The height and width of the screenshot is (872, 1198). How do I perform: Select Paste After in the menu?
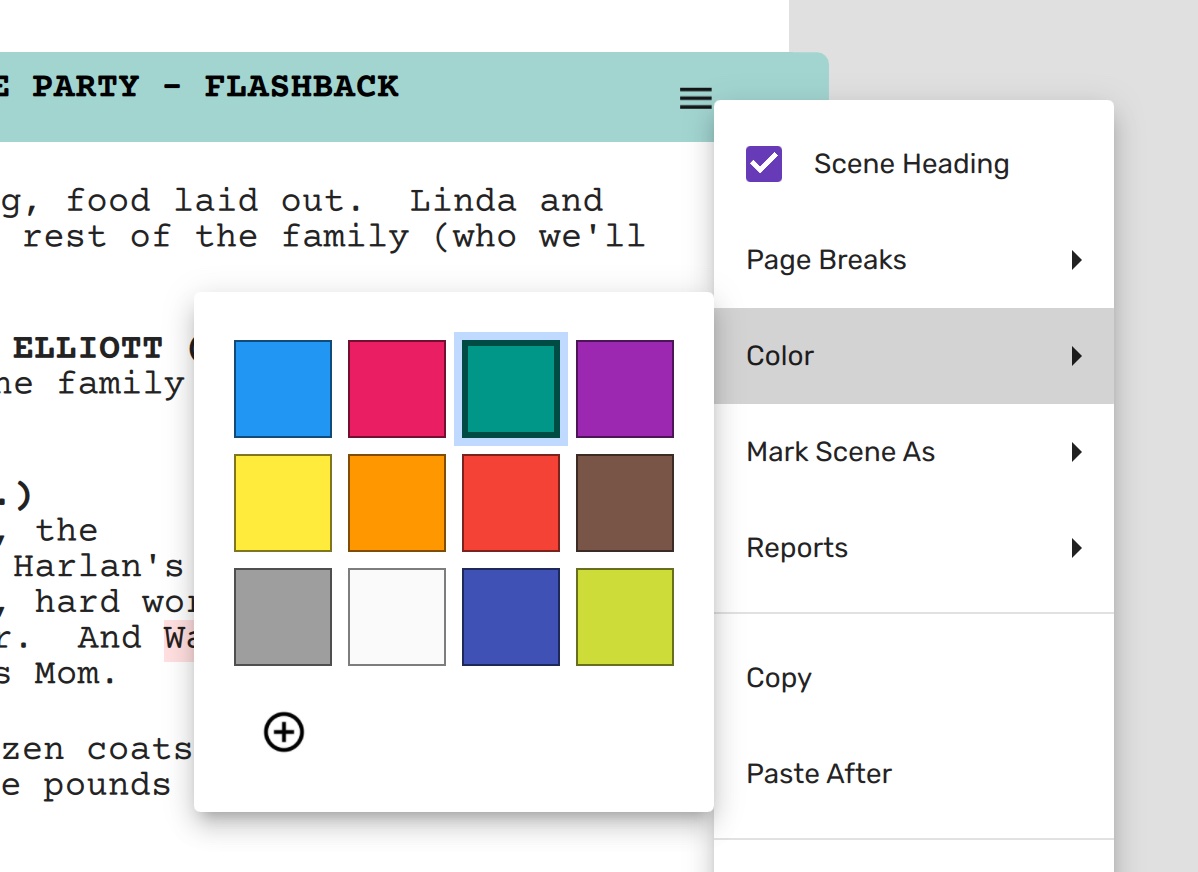pos(819,774)
